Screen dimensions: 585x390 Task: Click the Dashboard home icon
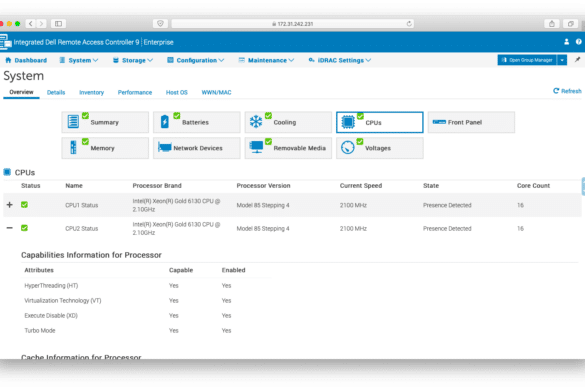[x=8, y=60]
